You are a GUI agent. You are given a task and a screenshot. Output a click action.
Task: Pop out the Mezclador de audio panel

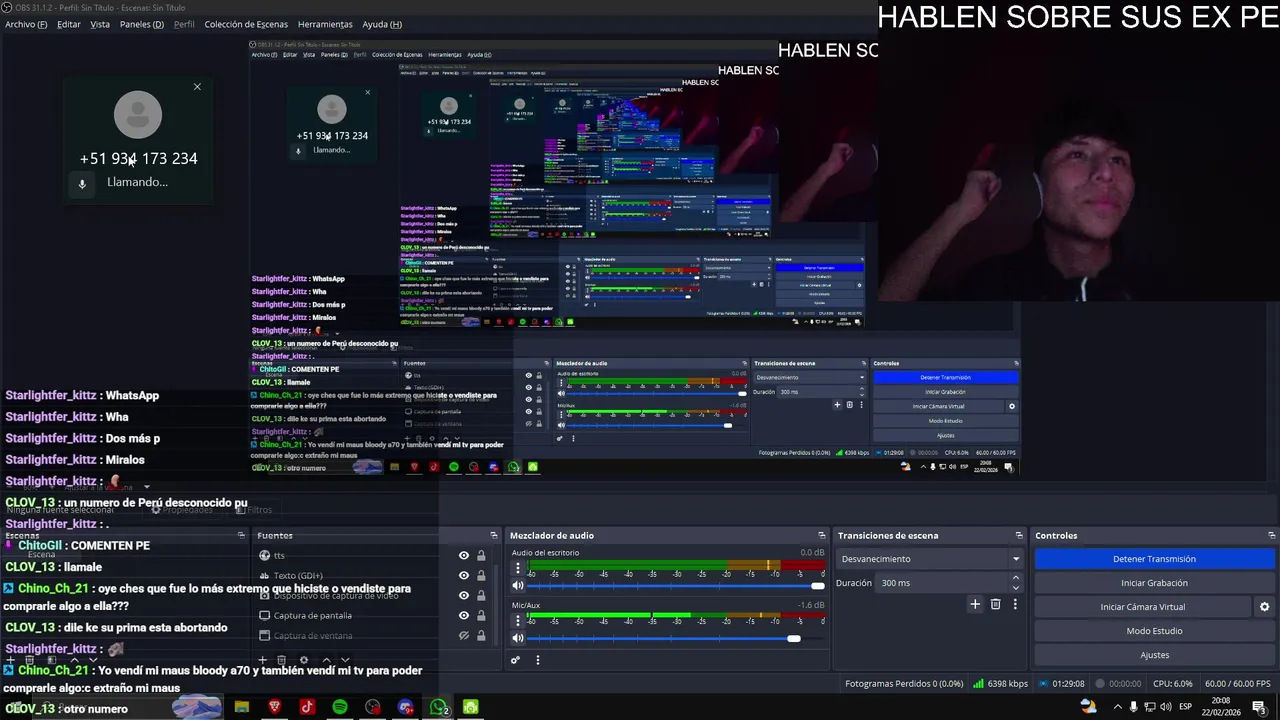point(822,536)
